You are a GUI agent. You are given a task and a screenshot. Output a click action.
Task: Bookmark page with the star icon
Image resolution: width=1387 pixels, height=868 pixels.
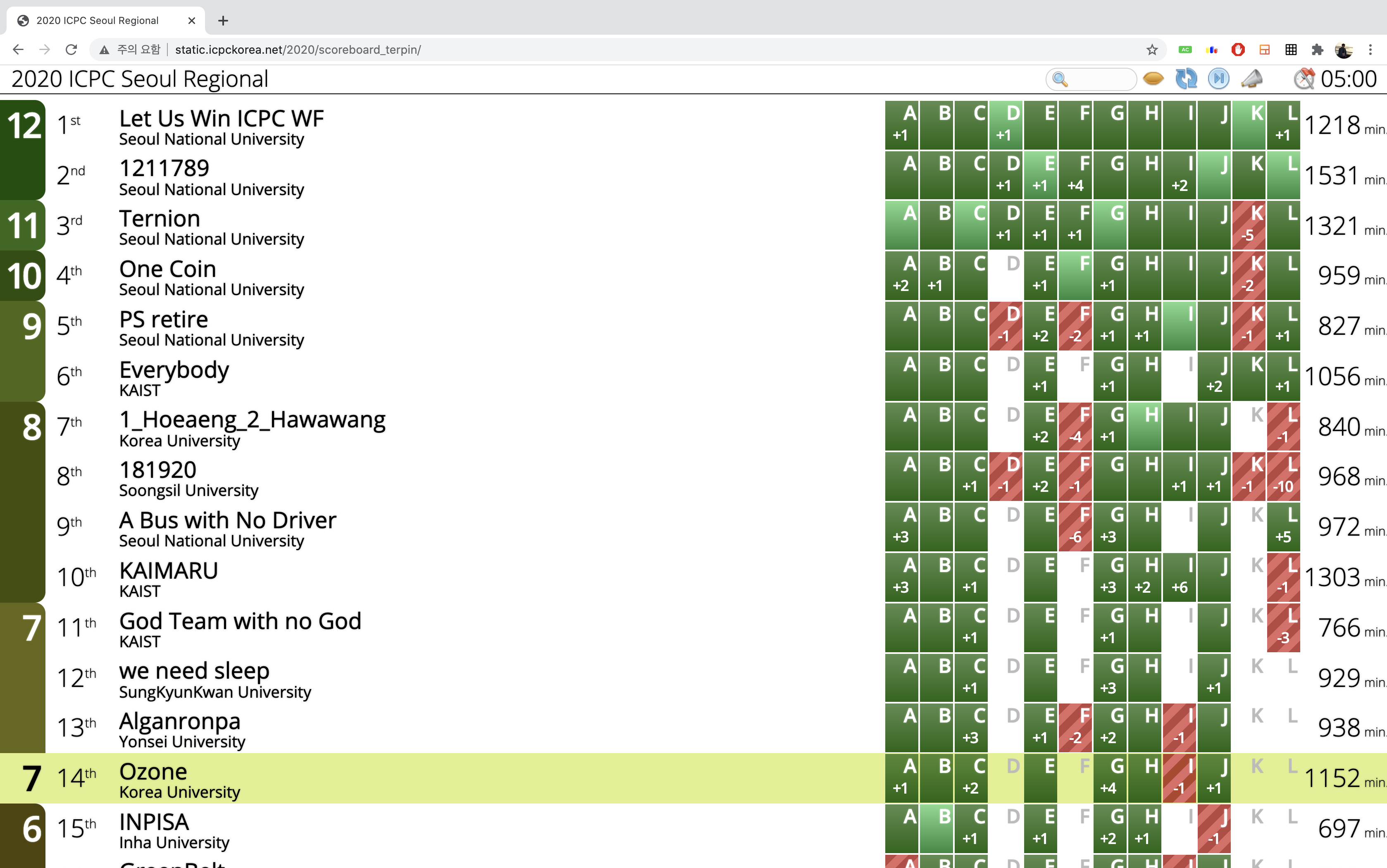1152,50
